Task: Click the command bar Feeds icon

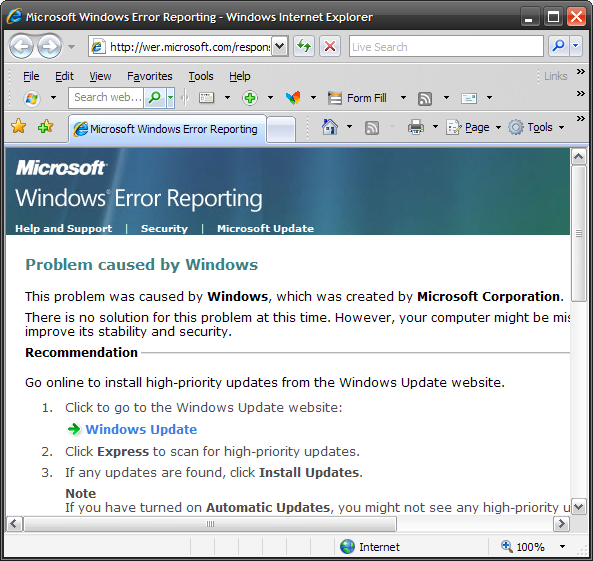Action: pyautogui.click(x=372, y=128)
